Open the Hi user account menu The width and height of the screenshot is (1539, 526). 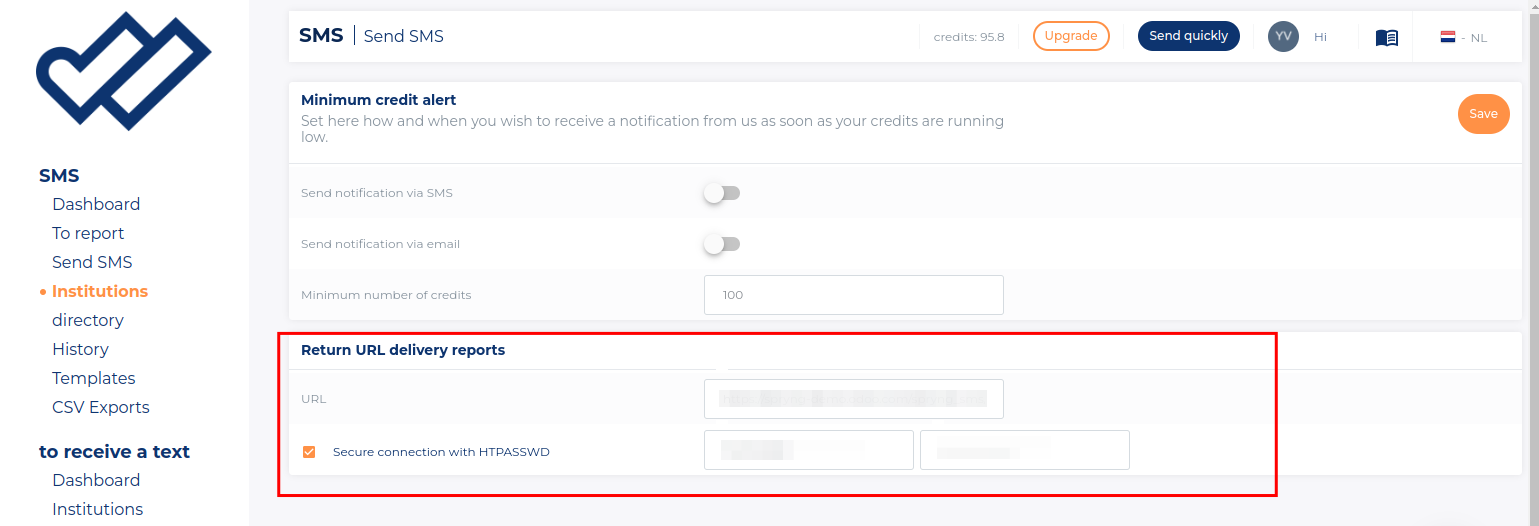[1320, 37]
